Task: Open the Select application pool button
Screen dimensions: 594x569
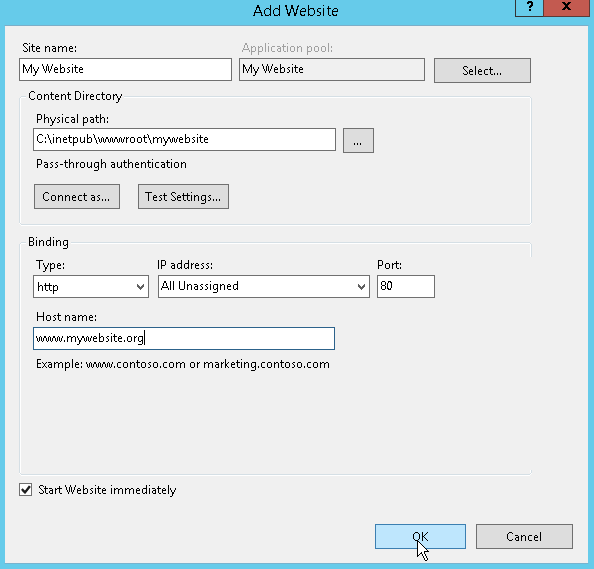Action: click(482, 70)
